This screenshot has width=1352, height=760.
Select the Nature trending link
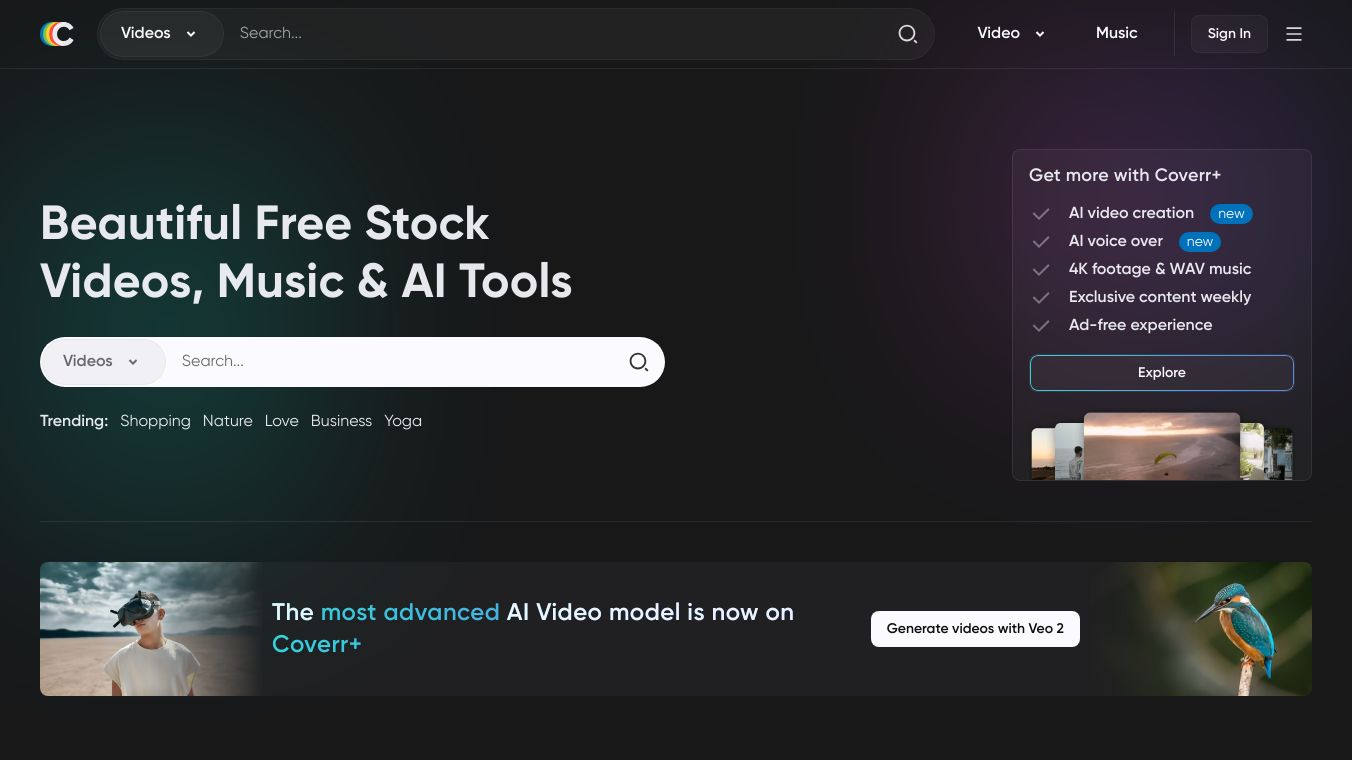point(227,421)
